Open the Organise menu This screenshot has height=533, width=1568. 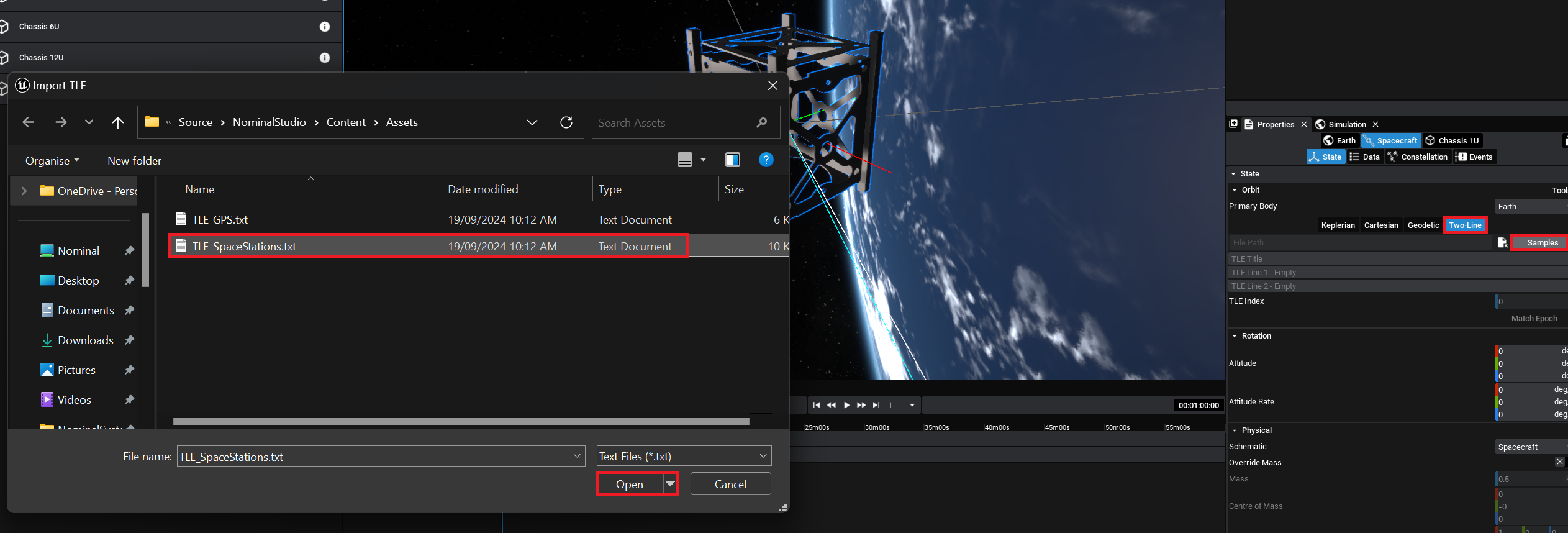point(52,160)
